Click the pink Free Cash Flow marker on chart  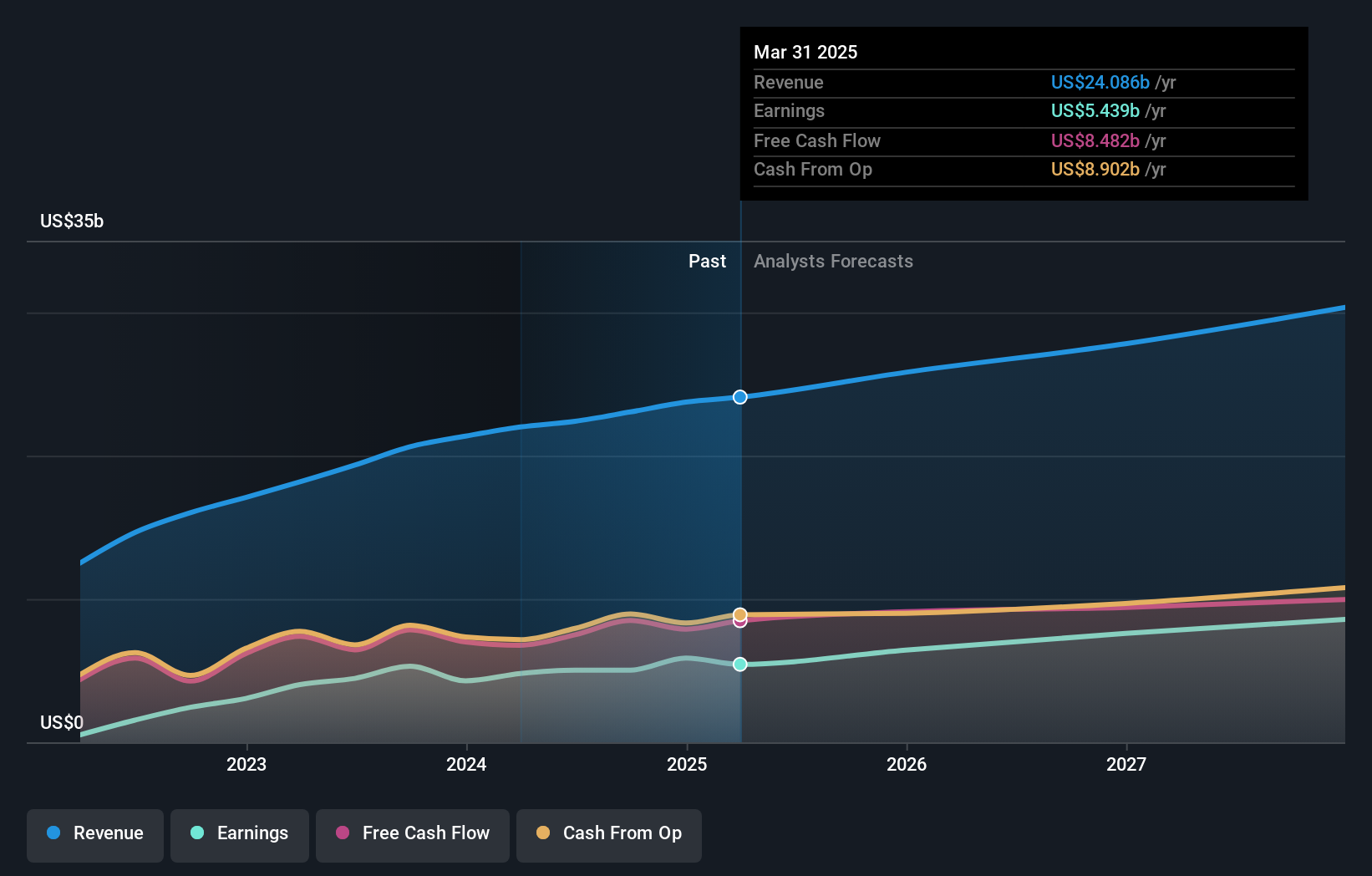coord(739,623)
